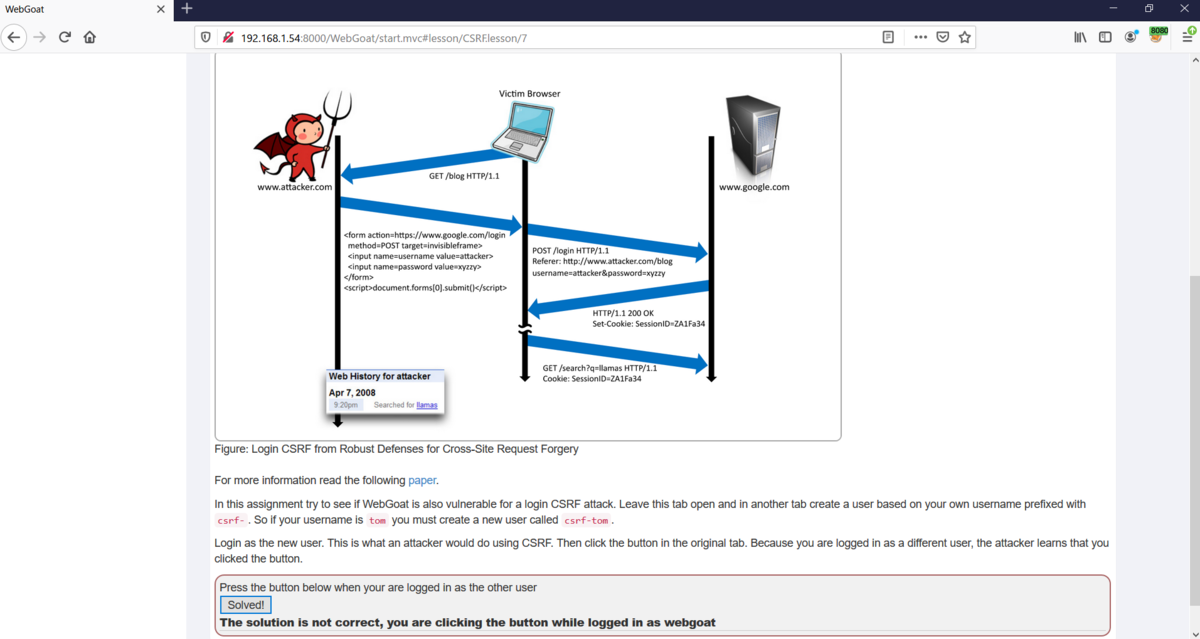This screenshot has height=639, width=1200.
Task: Close the WebGoat tab
Action: [x=162, y=9]
